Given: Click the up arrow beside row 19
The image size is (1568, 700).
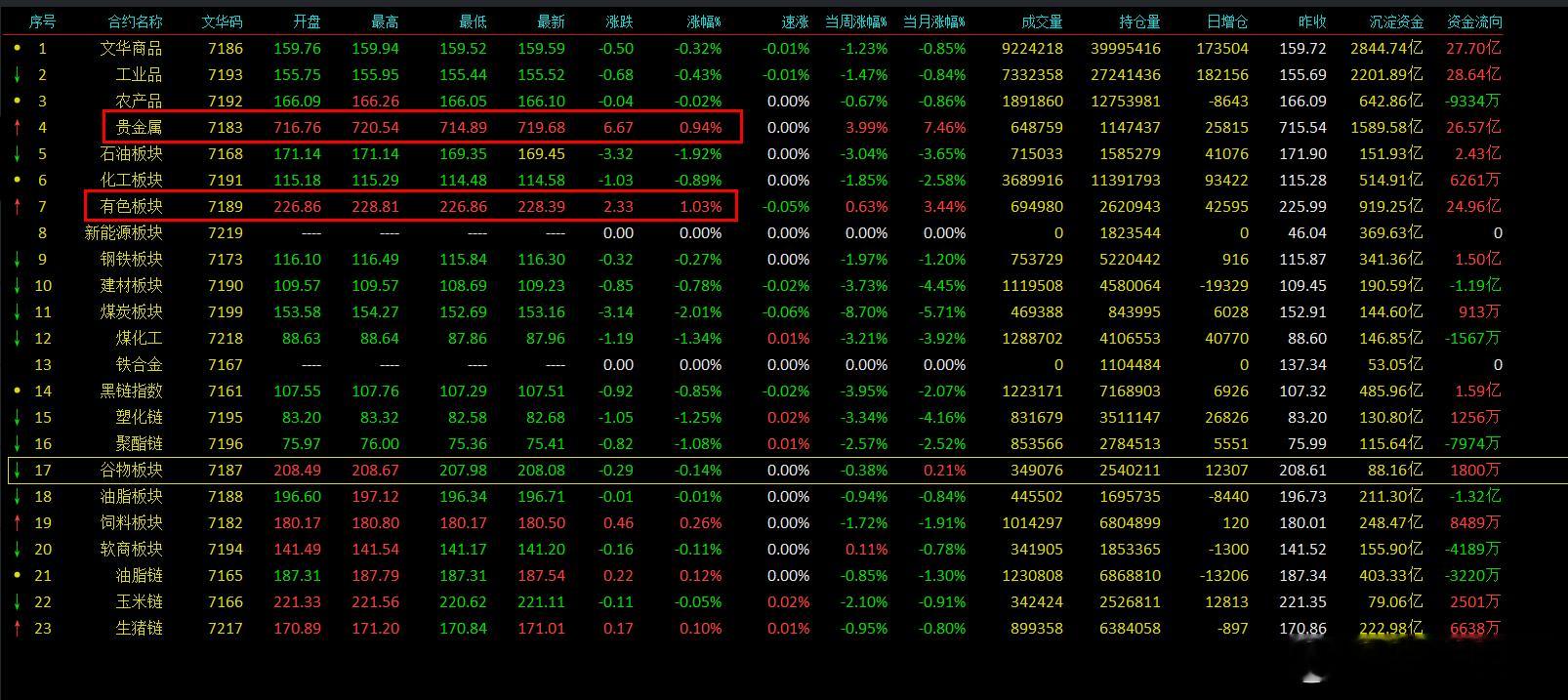Looking at the screenshot, I should (x=17, y=522).
